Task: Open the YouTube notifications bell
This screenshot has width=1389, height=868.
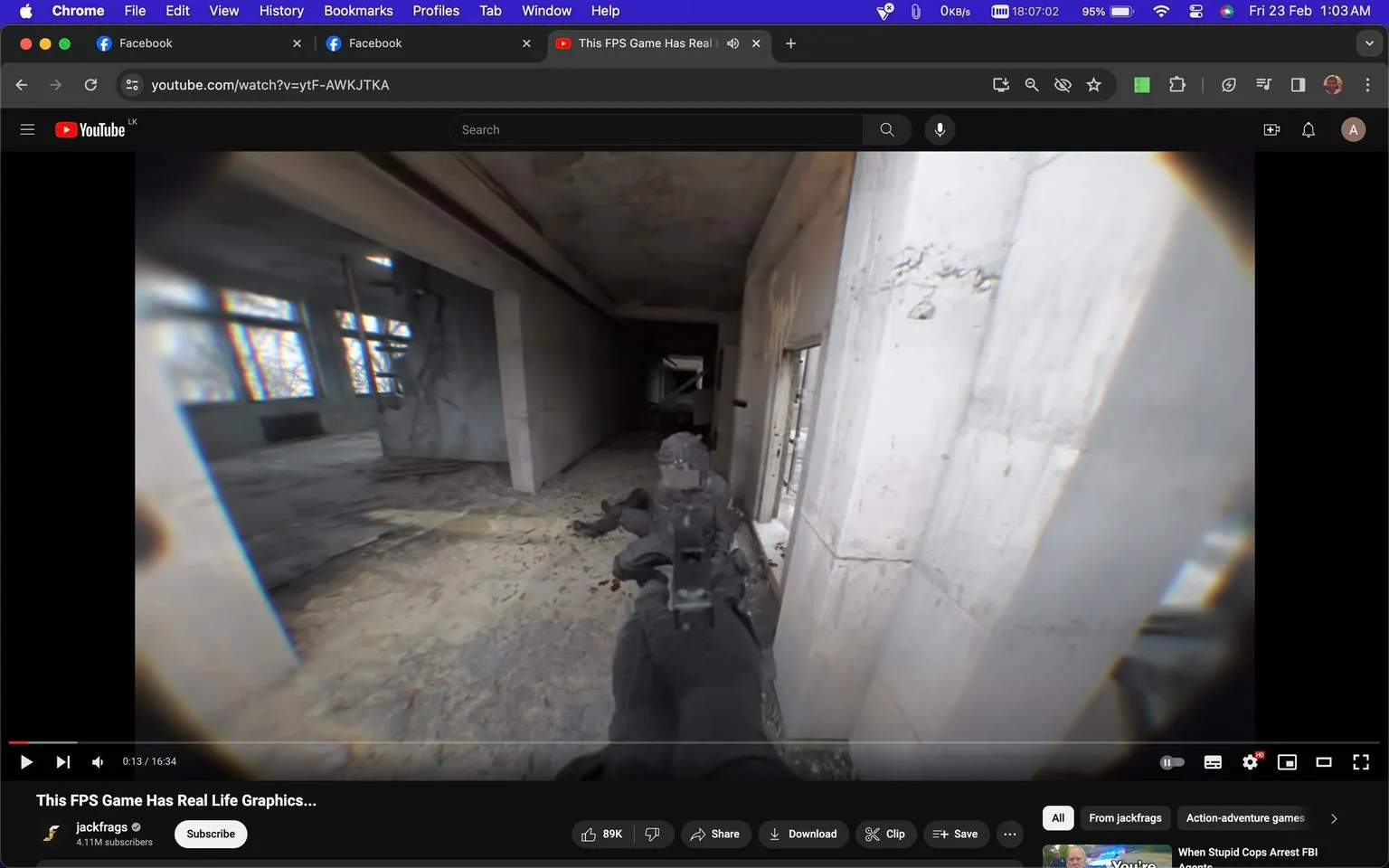Action: [x=1308, y=130]
